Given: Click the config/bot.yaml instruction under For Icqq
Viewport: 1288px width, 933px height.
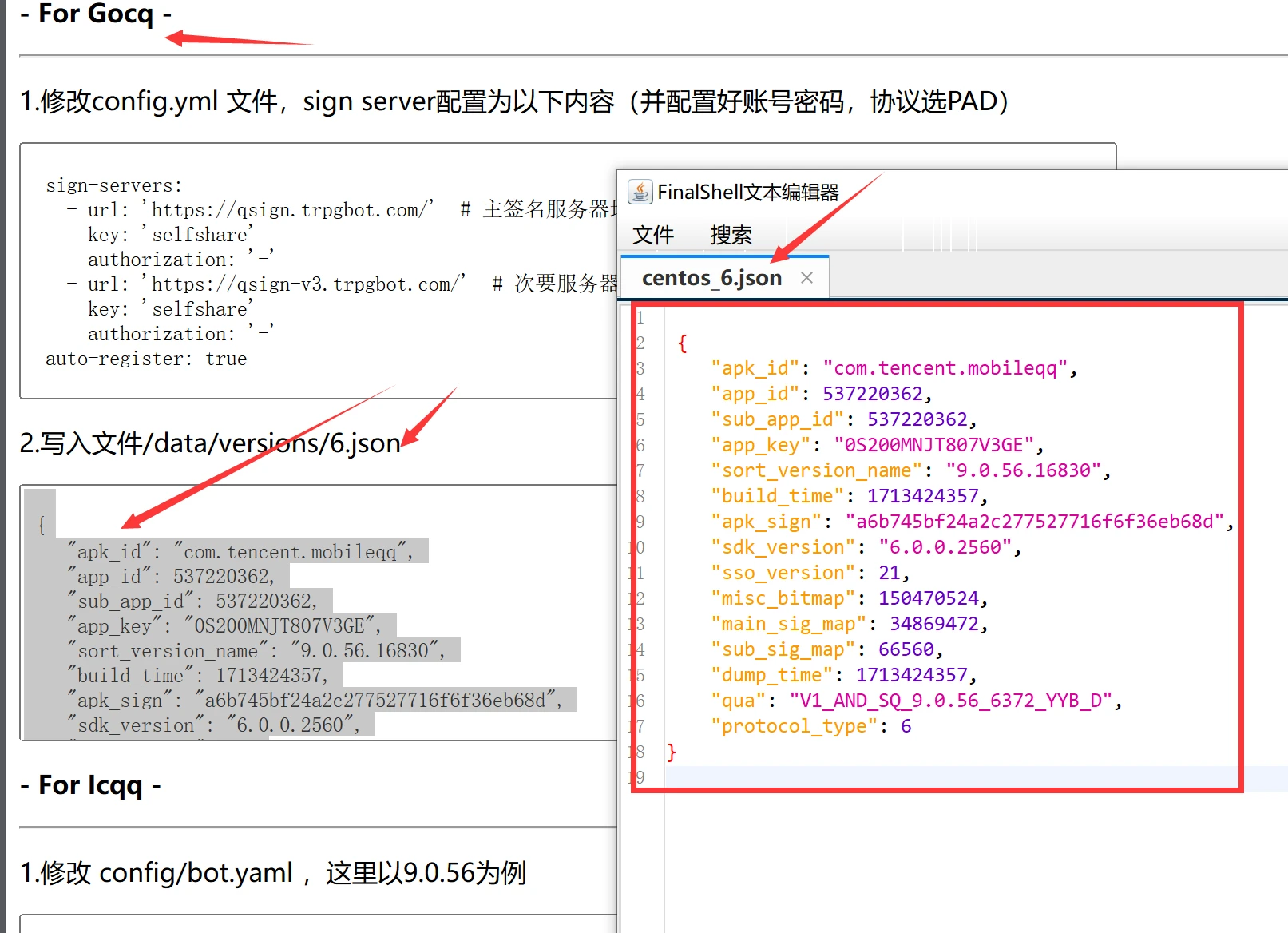Looking at the screenshot, I should click(273, 873).
